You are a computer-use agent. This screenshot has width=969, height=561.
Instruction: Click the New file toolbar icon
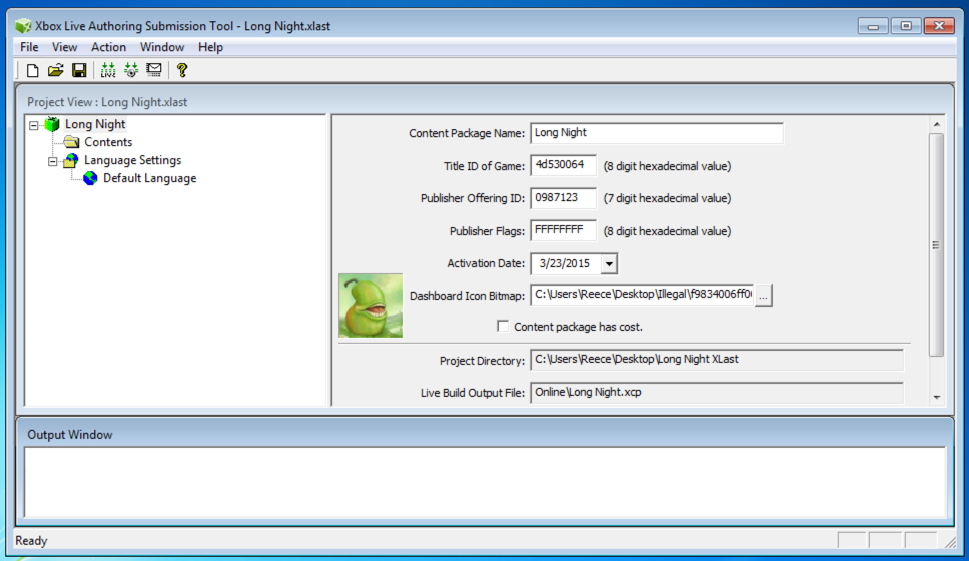pos(32,70)
